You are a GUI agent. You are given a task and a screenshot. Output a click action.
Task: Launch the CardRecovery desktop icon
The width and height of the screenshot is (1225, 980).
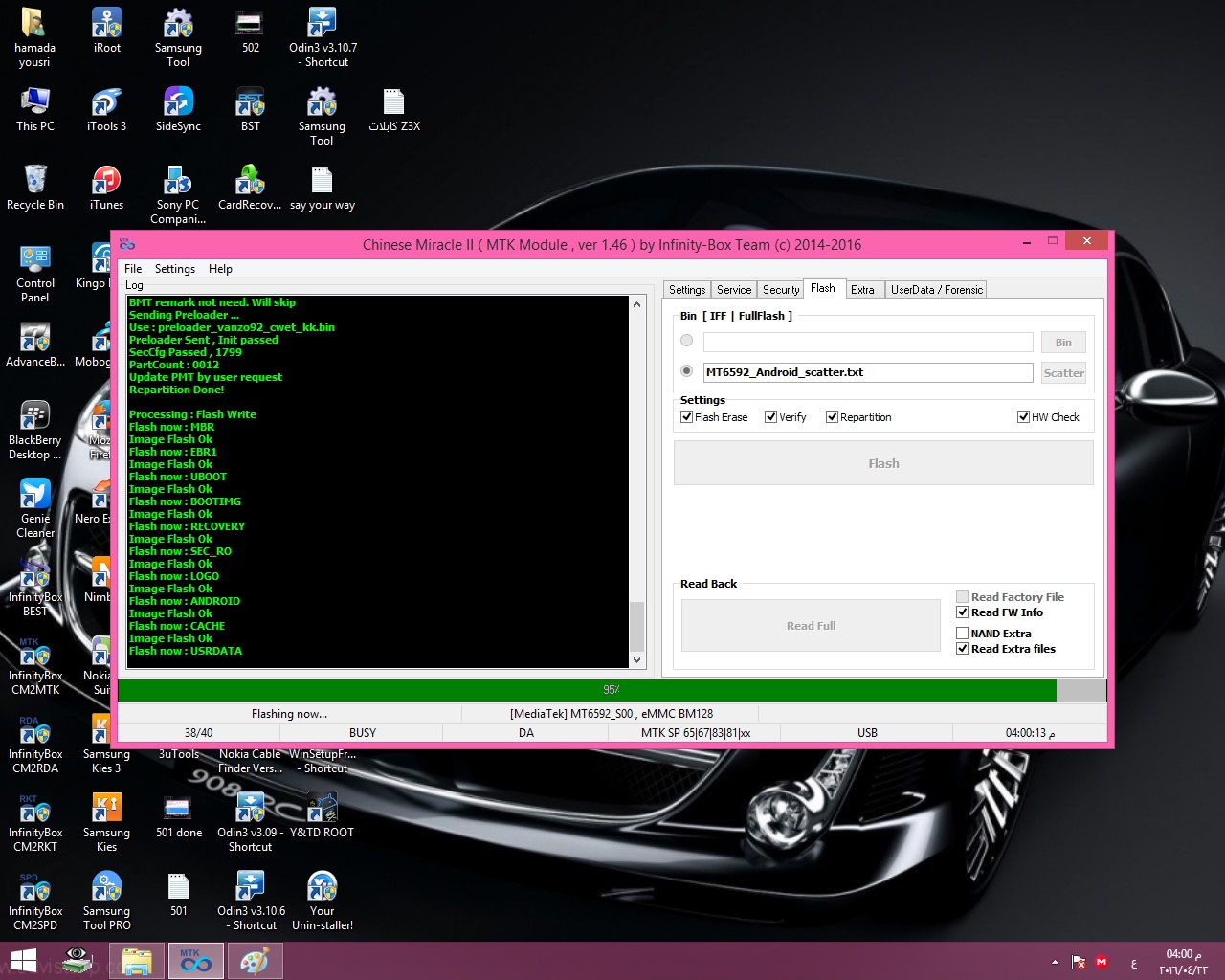tap(250, 188)
